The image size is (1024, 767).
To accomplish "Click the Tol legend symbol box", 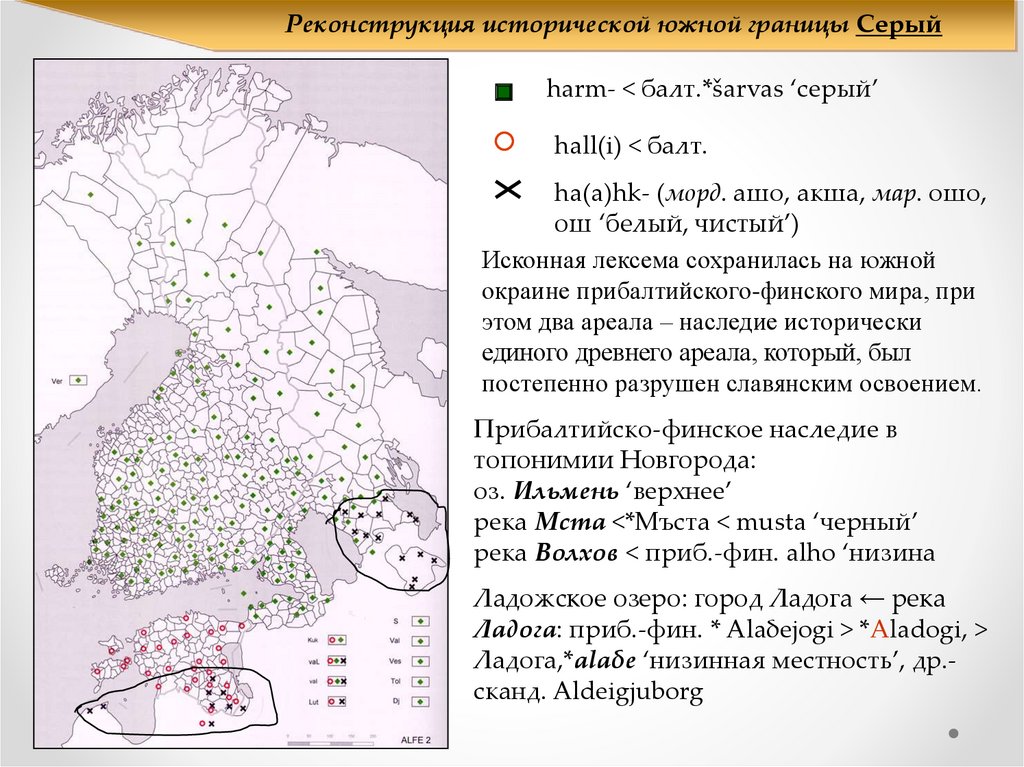I will [x=420, y=681].
